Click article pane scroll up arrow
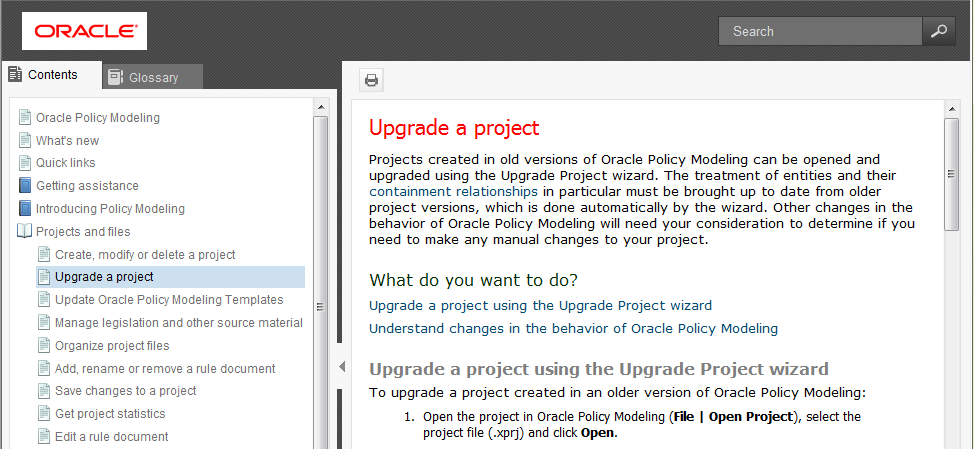This screenshot has height=449, width=974. click(x=951, y=110)
